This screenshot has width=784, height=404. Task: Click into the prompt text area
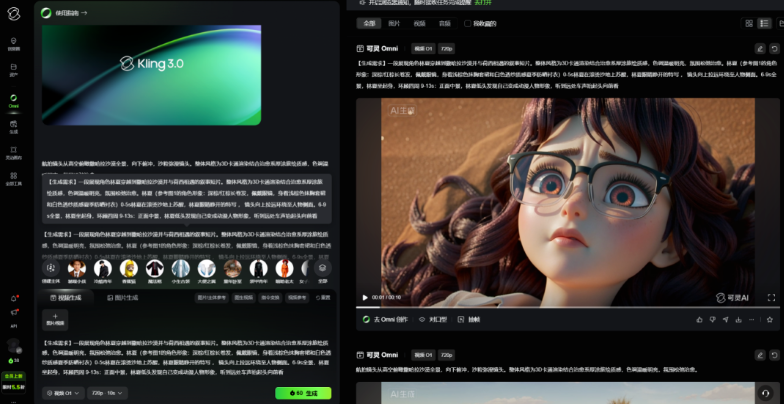click(x=186, y=358)
